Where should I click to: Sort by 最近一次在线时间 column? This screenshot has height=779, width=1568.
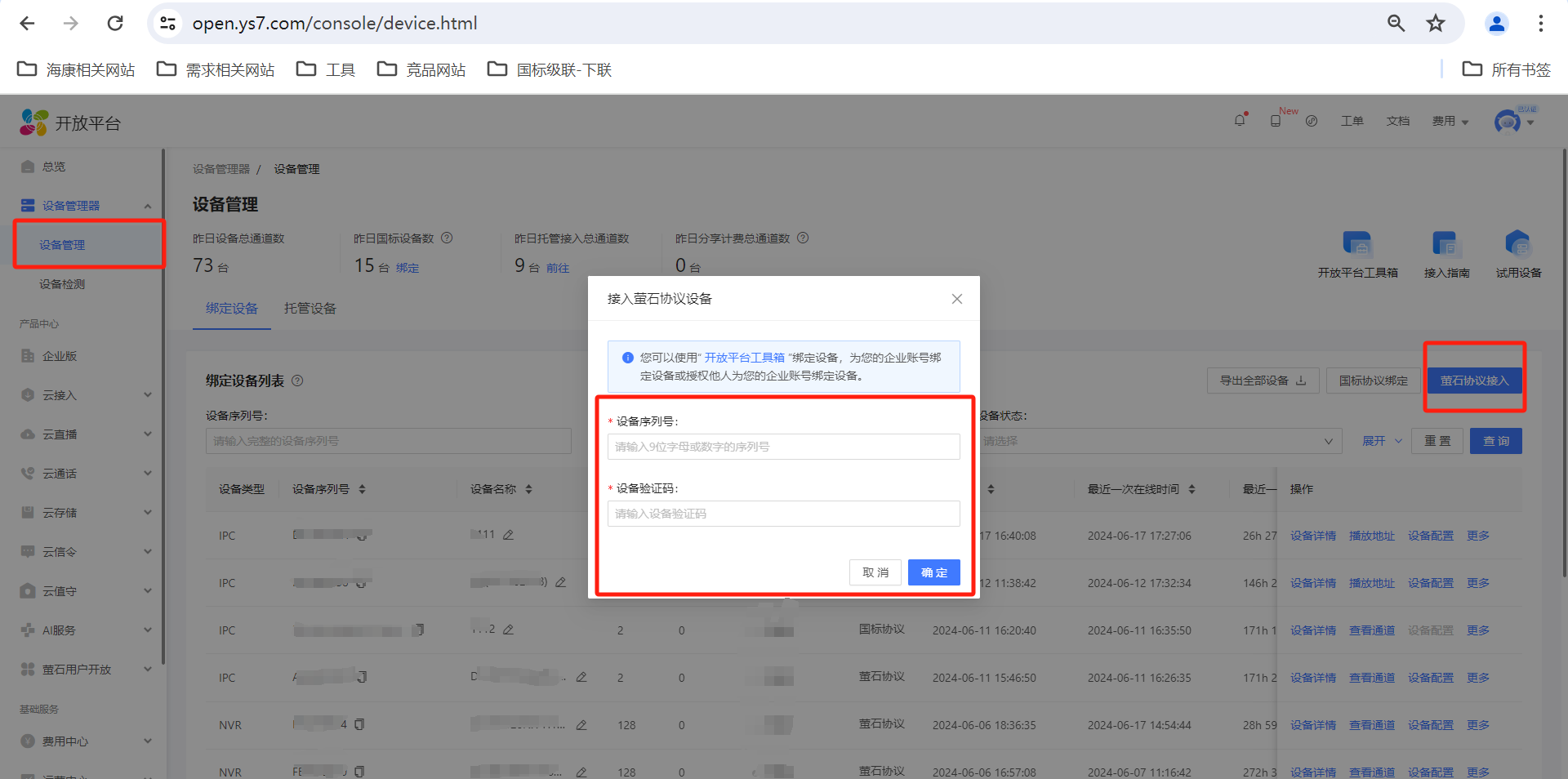tap(1192, 489)
